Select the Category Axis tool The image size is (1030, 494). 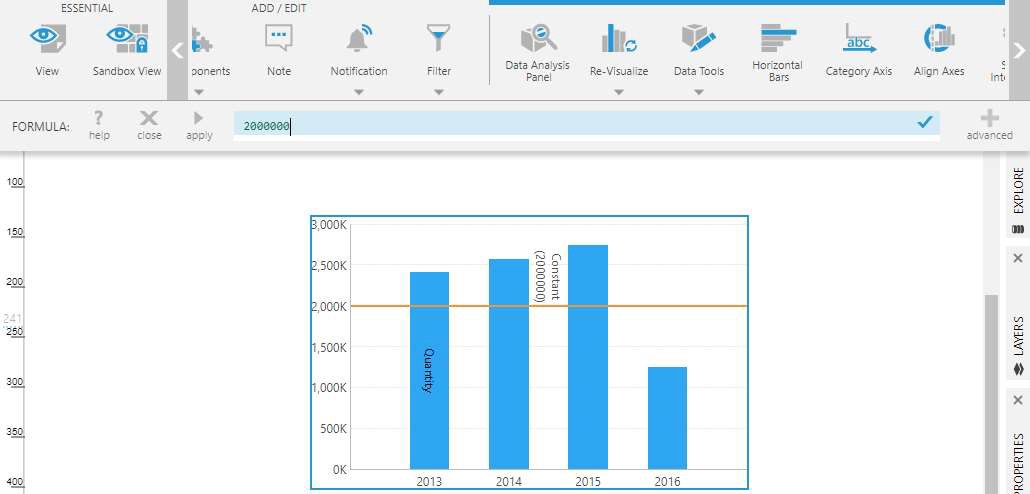coord(858,40)
